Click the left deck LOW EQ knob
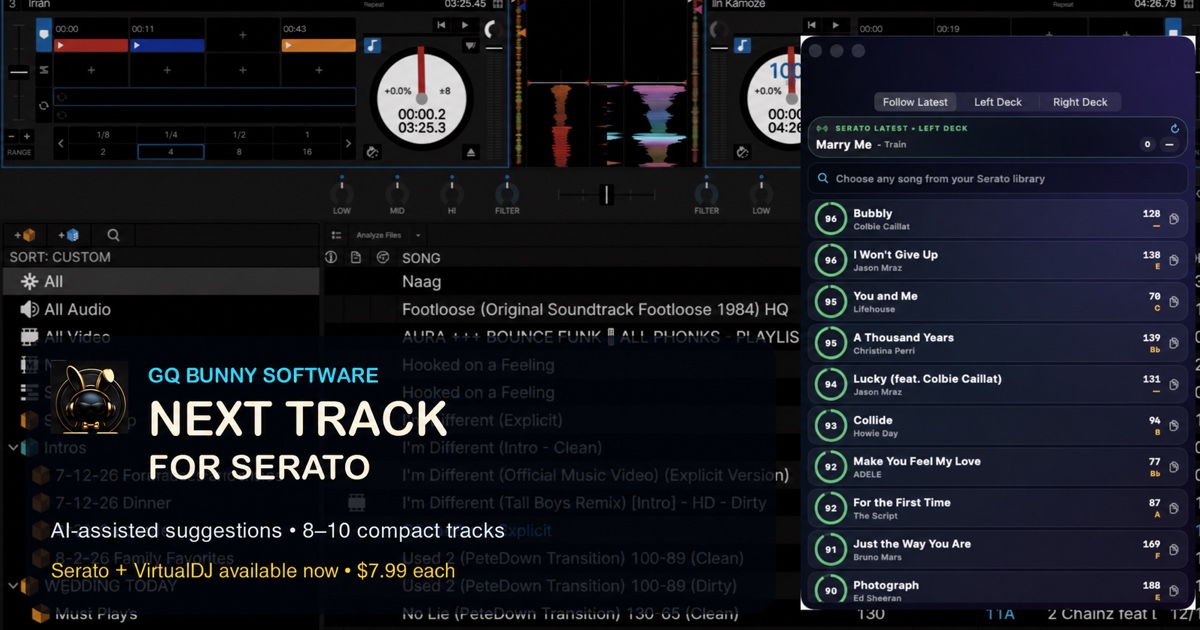Screen dimensions: 1200x630 click(x=342, y=192)
